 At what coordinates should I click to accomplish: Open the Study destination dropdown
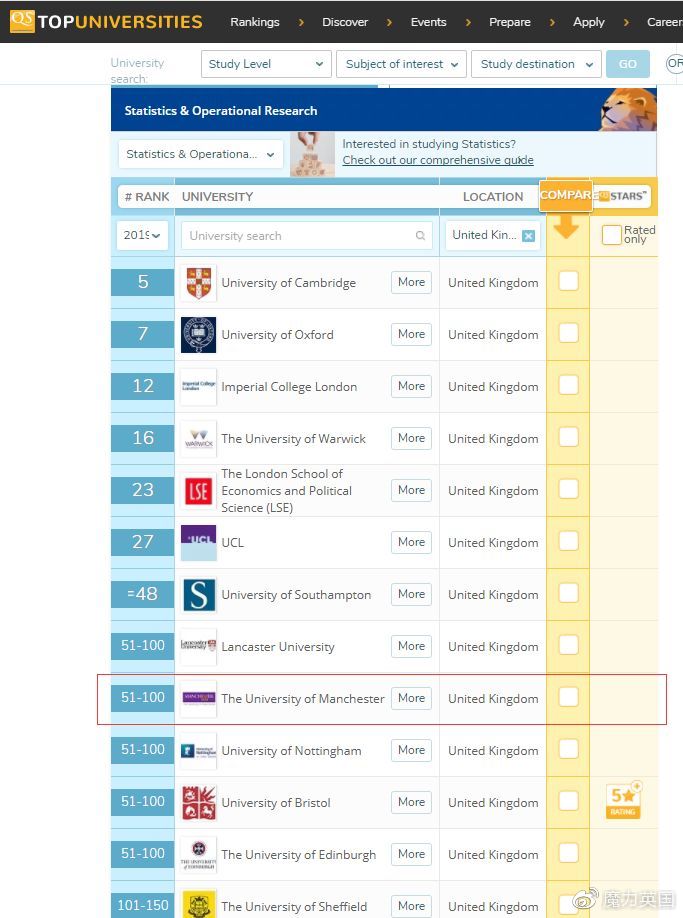pos(536,64)
